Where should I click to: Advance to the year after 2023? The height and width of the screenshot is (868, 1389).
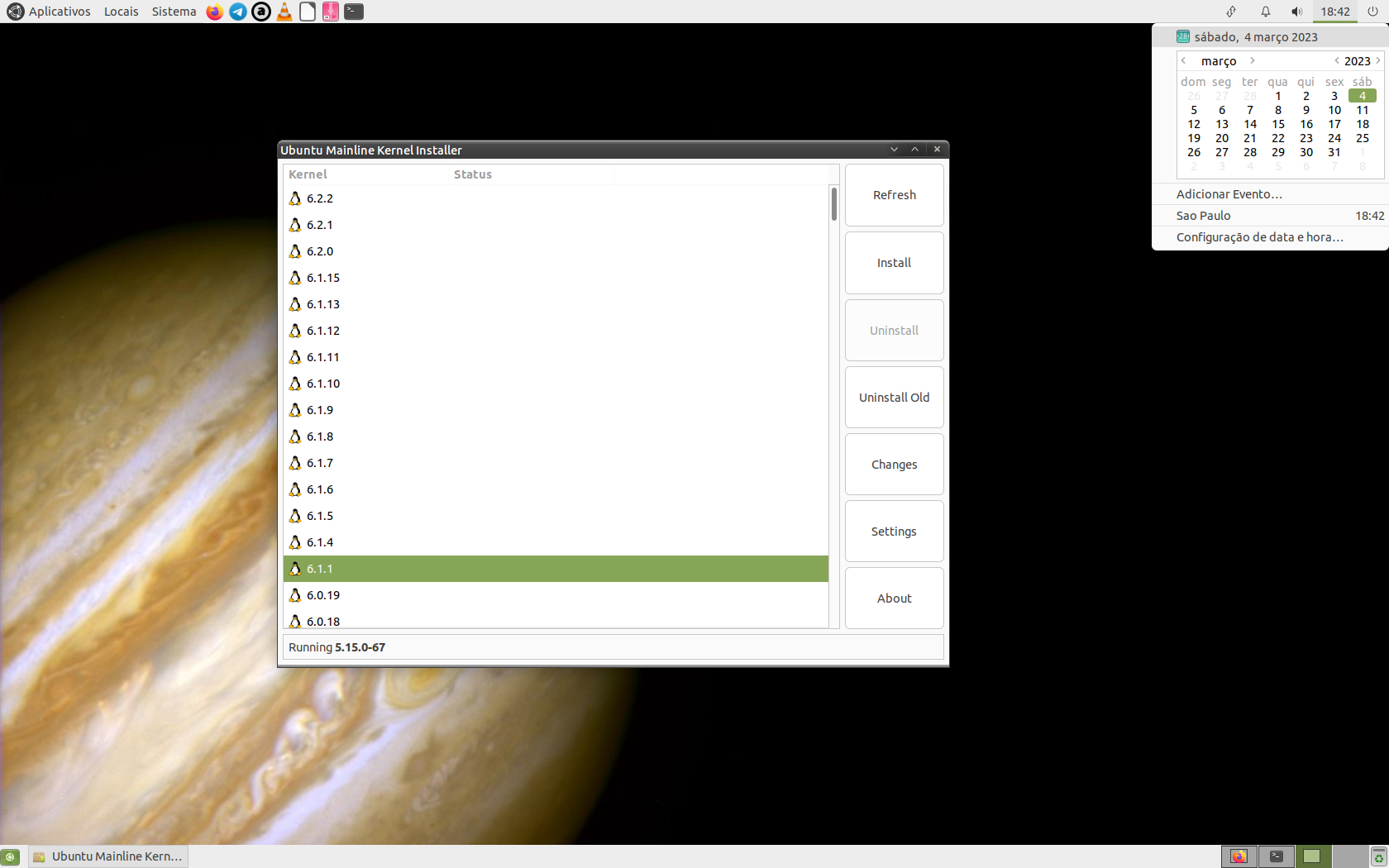1378,60
